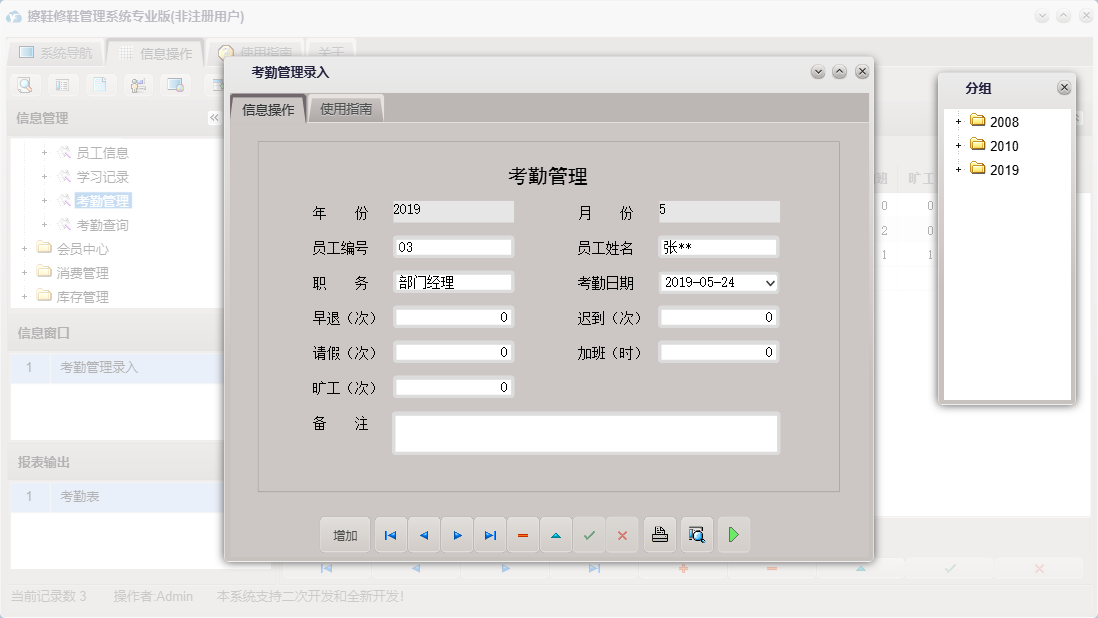Open the printer icon to print attendance
Image resolution: width=1098 pixels, height=618 pixels.
[660, 535]
